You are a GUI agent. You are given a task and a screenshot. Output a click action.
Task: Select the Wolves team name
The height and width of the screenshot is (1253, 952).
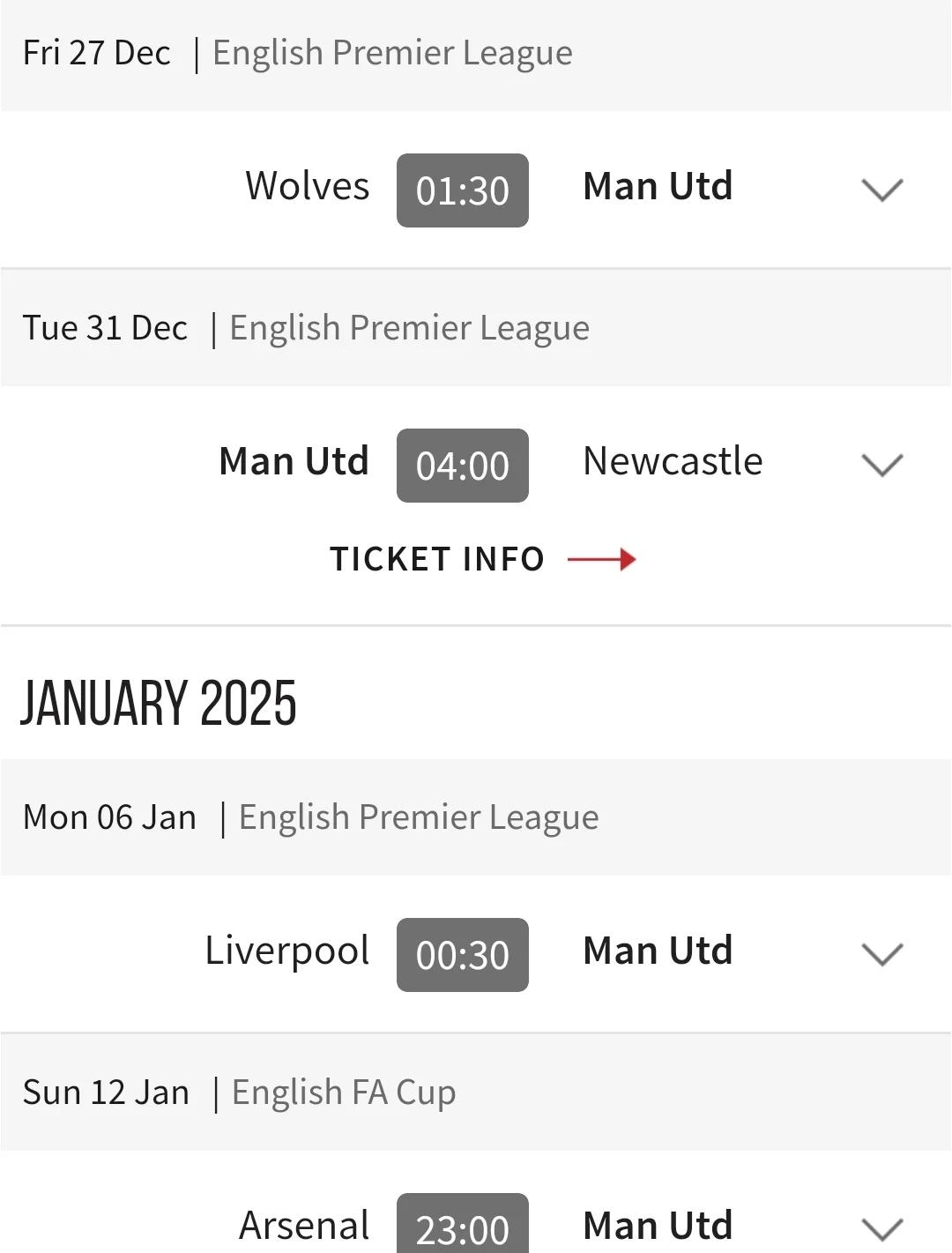point(308,186)
